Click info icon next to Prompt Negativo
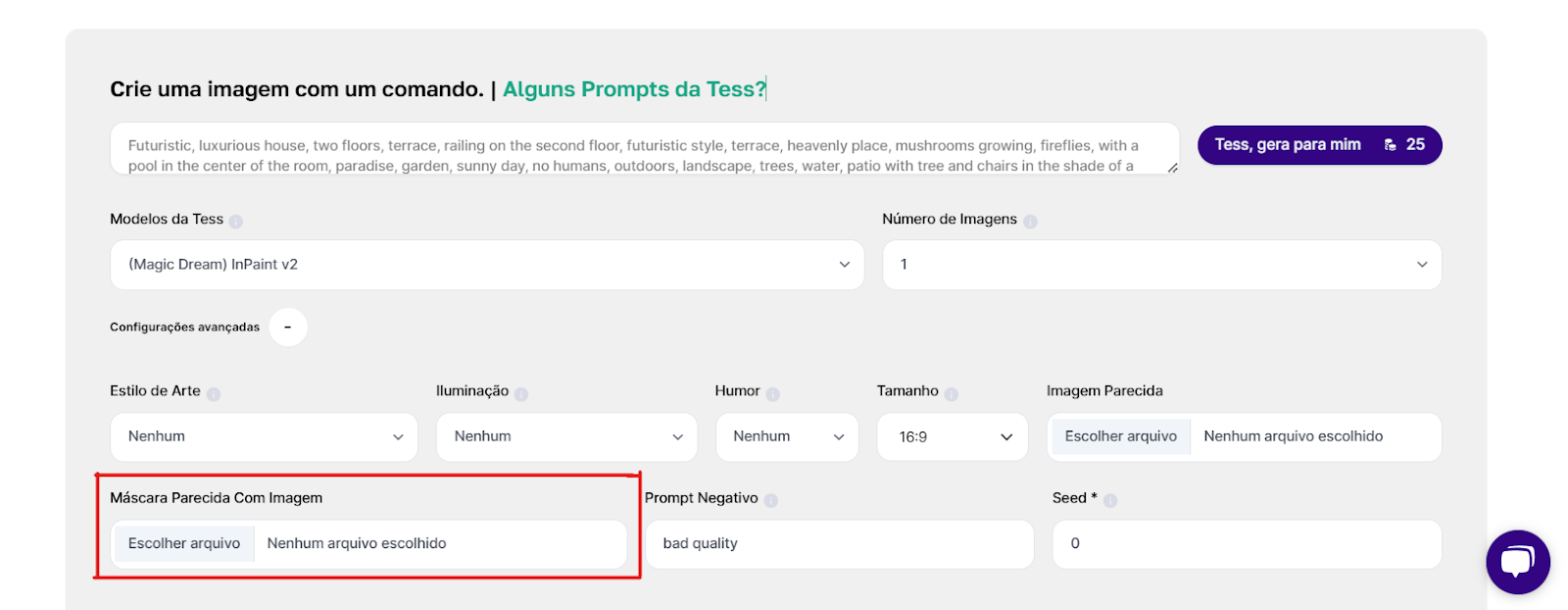 (771, 500)
